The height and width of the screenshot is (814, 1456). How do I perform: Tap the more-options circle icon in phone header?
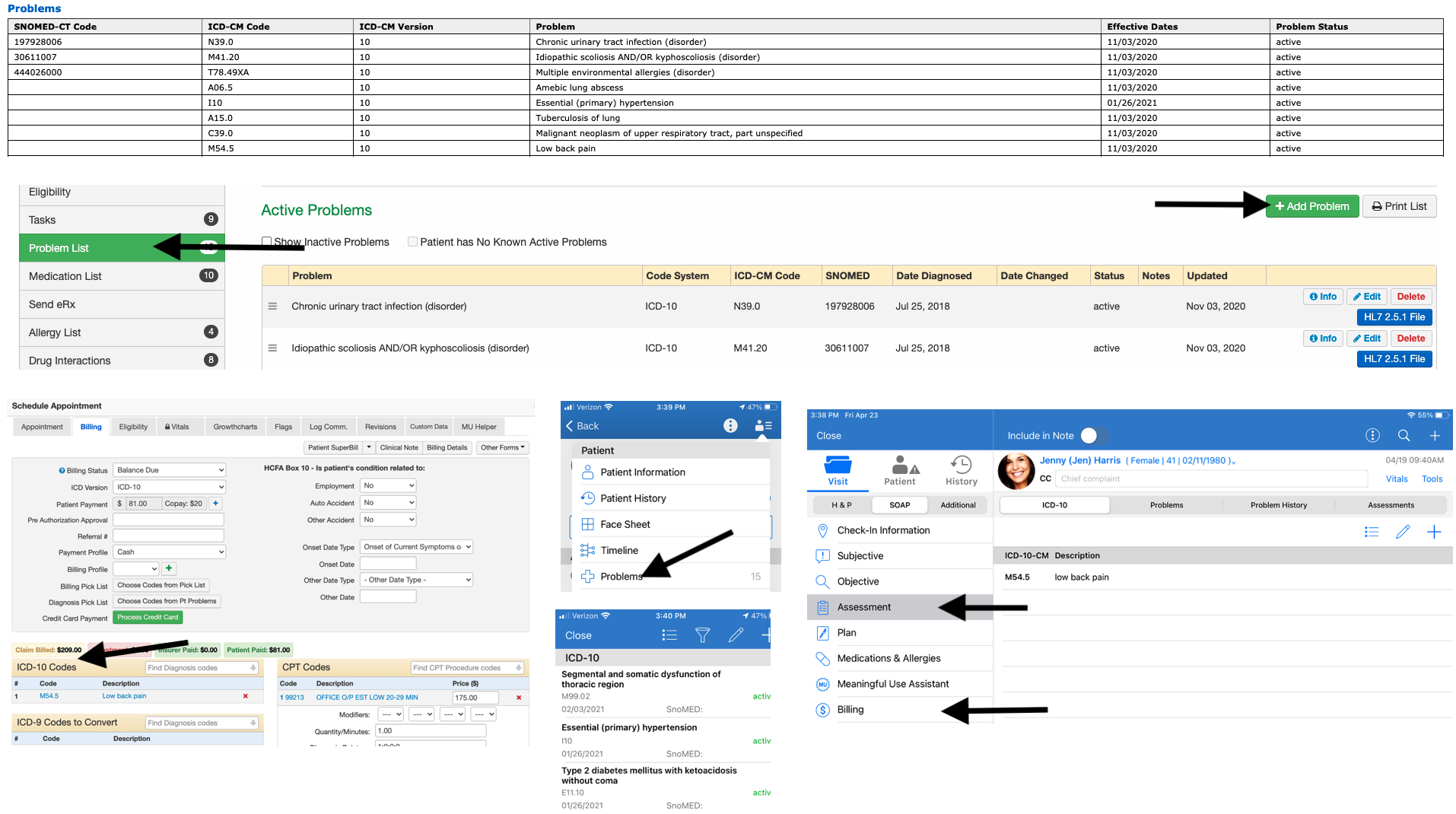point(730,426)
